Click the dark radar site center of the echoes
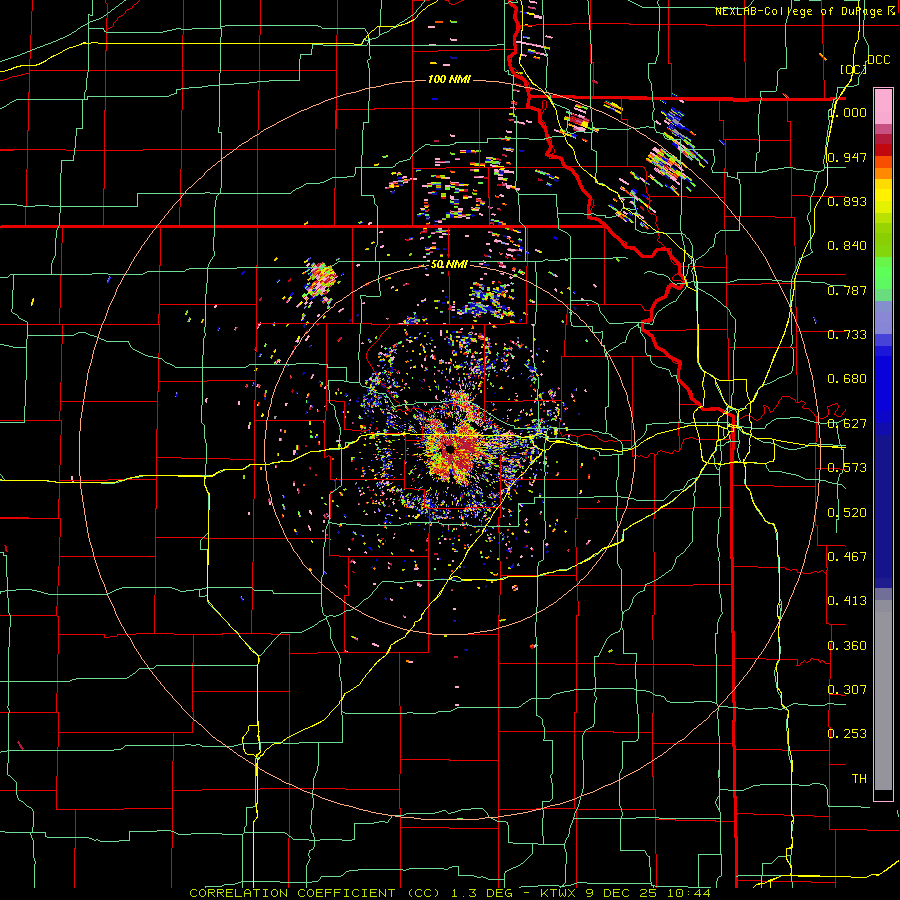This screenshot has height=900, width=900. pos(449,449)
